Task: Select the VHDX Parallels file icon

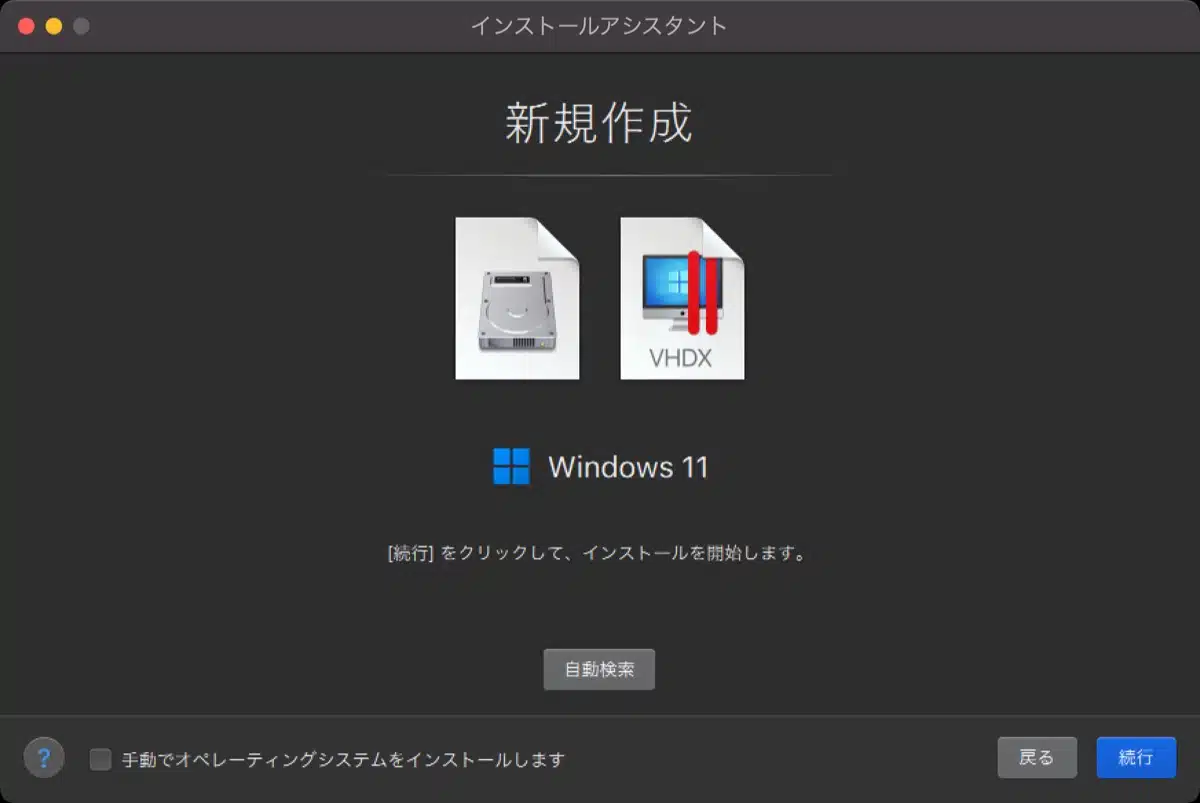Action: point(682,298)
